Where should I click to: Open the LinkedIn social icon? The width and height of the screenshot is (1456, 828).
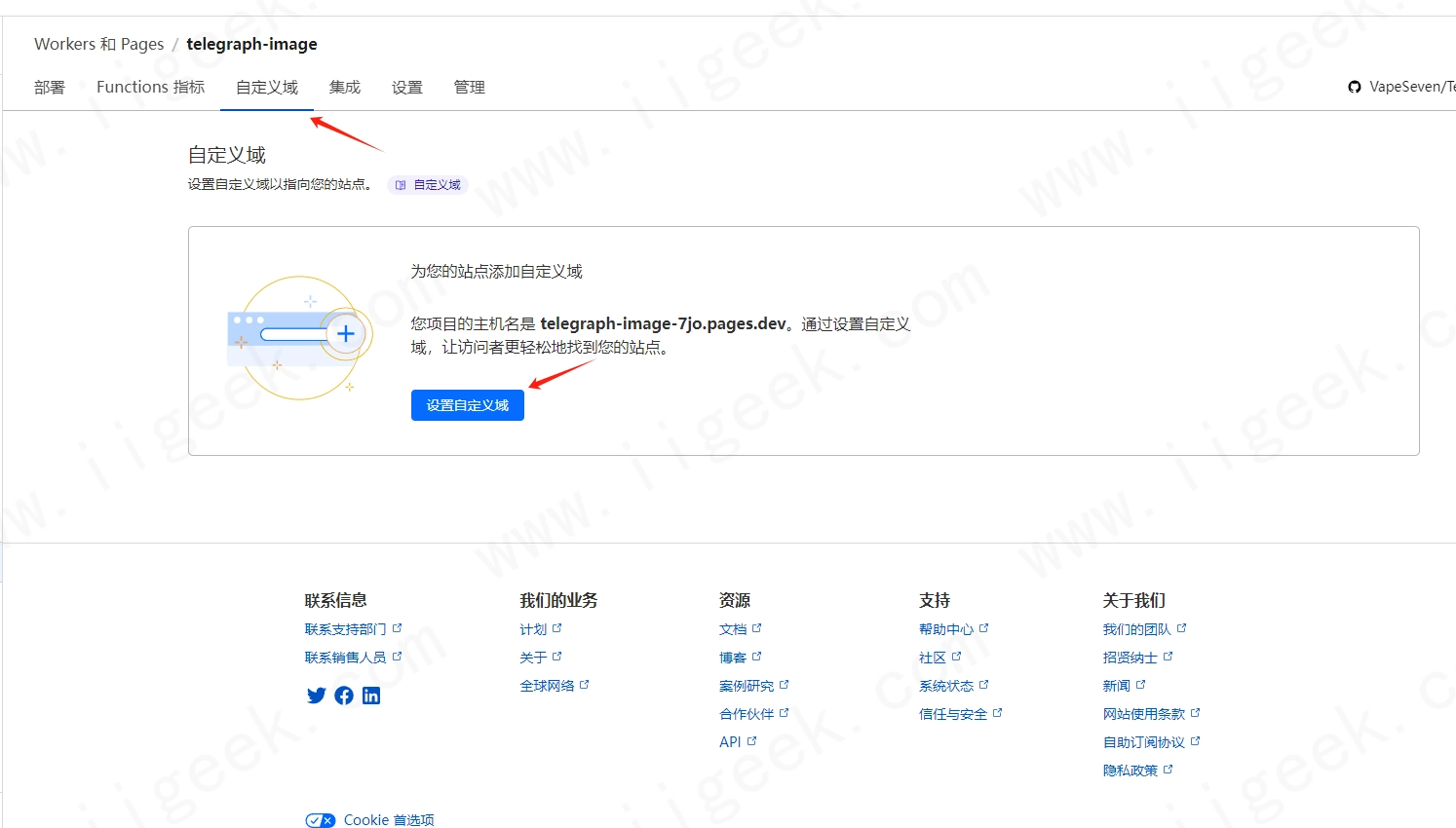pos(371,696)
